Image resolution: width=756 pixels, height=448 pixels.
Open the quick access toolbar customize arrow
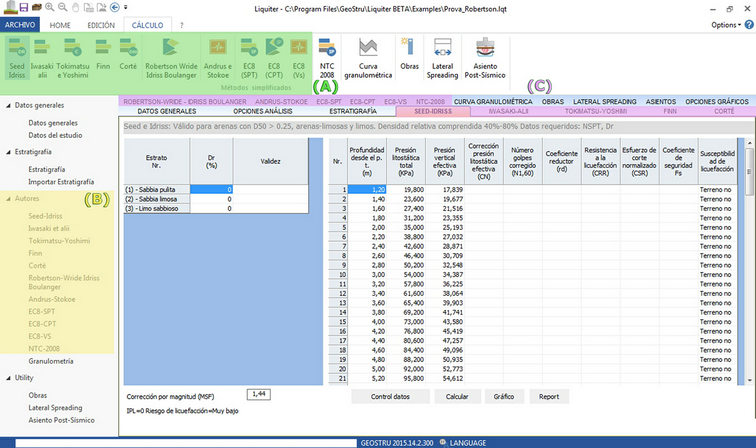tap(125, 7)
